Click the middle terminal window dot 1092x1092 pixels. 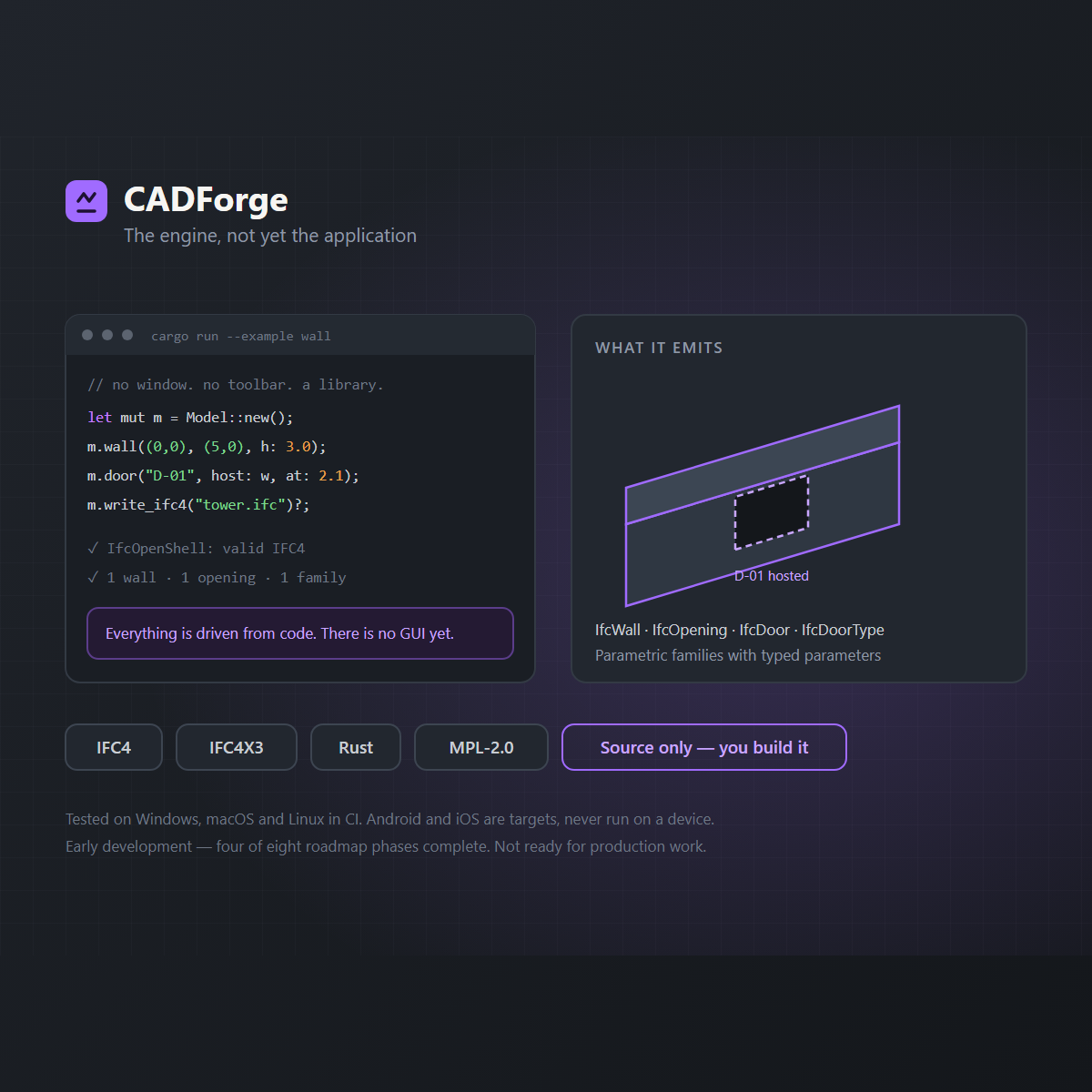coord(107,335)
